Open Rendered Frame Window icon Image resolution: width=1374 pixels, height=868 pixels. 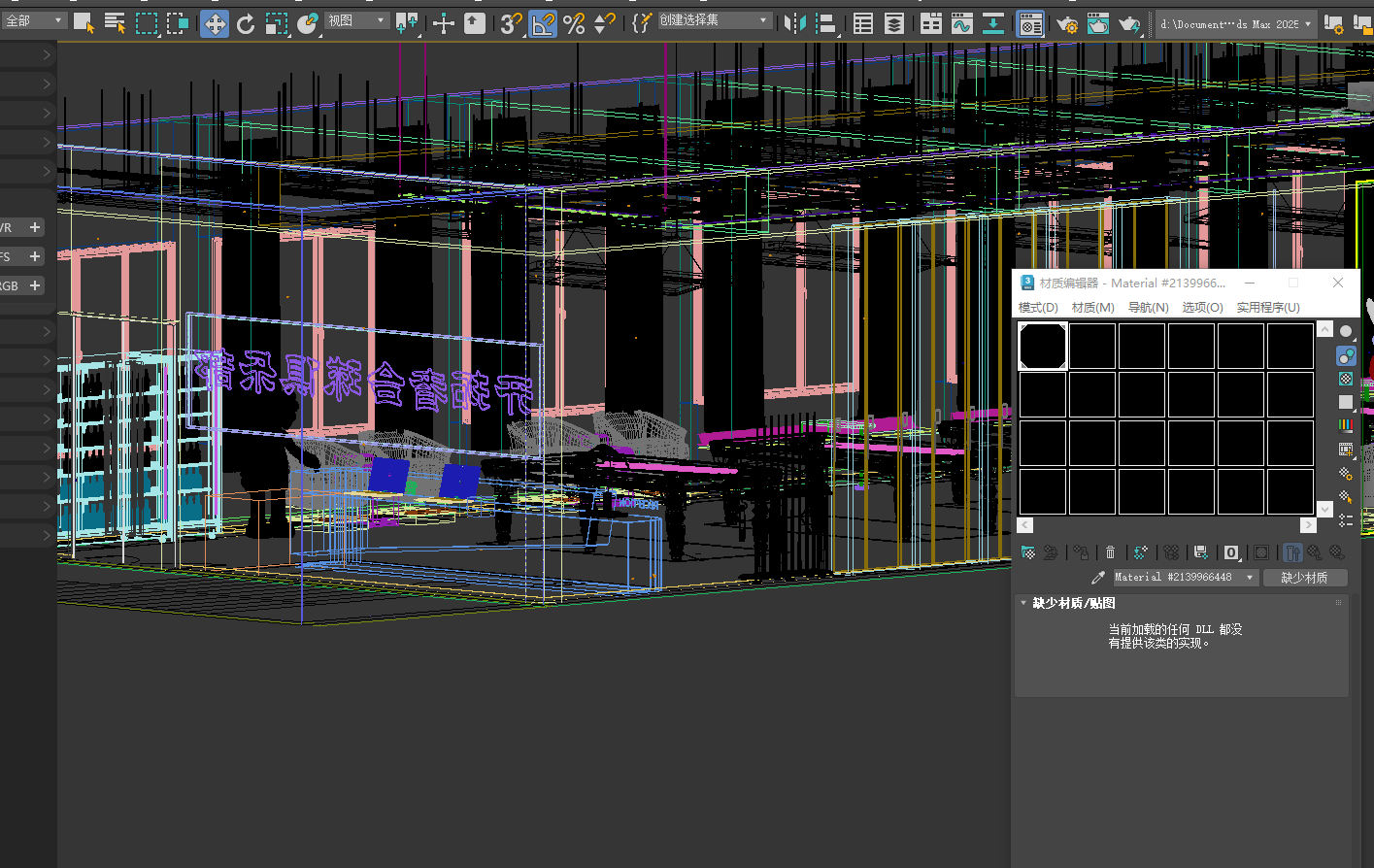pyautogui.click(x=1098, y=23)
